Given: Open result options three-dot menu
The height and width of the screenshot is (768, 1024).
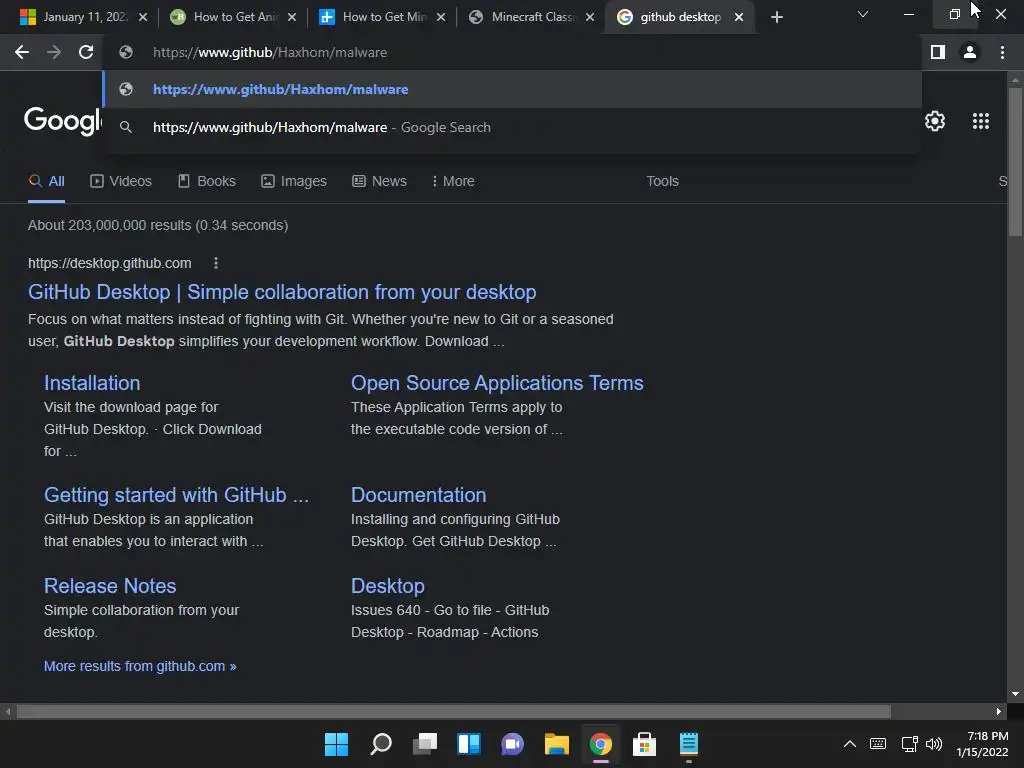Looking at the screenshot, I should click(x=216, y=263).
